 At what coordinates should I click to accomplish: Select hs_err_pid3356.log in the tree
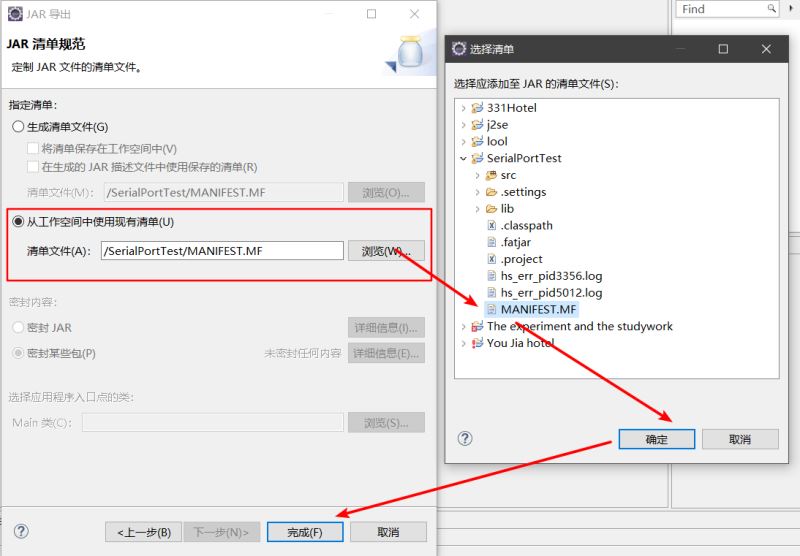pos(552,276)
